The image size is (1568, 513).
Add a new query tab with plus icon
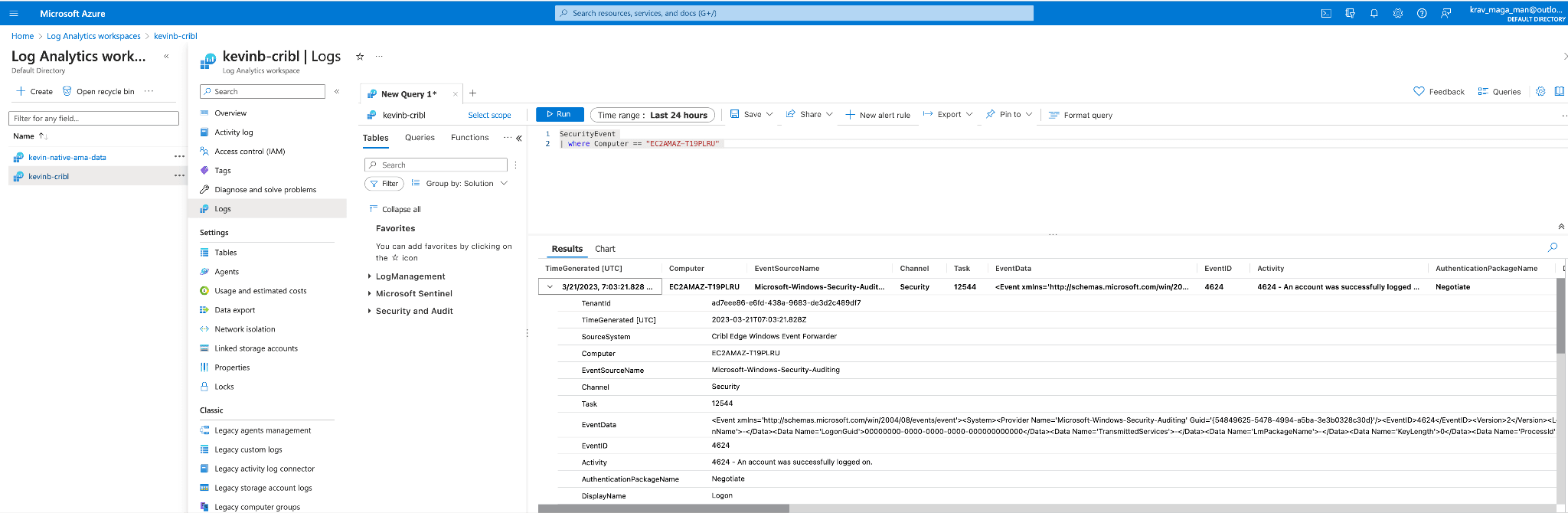point(473,93)
